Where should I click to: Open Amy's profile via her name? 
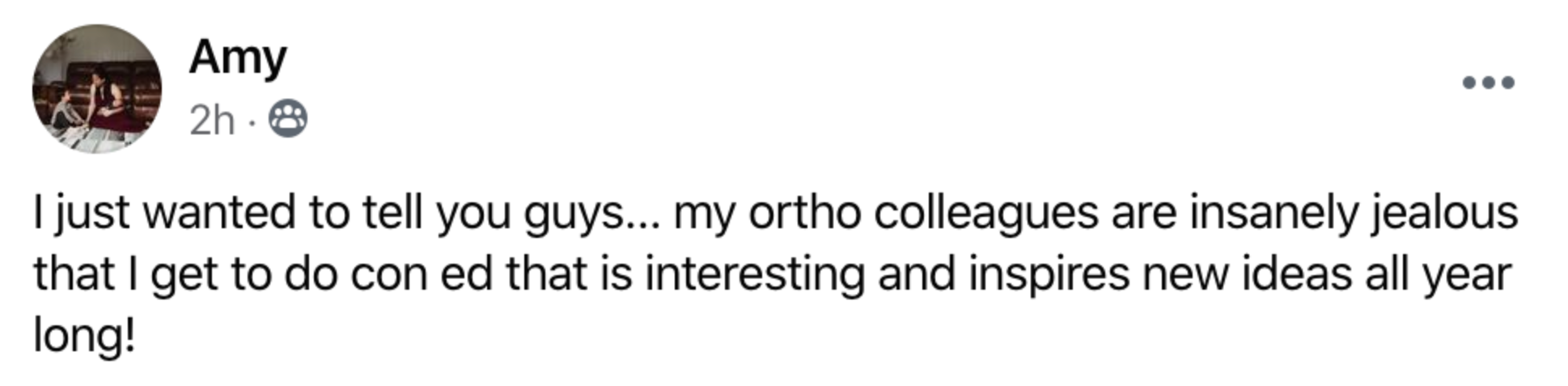[x=238, y=58]
